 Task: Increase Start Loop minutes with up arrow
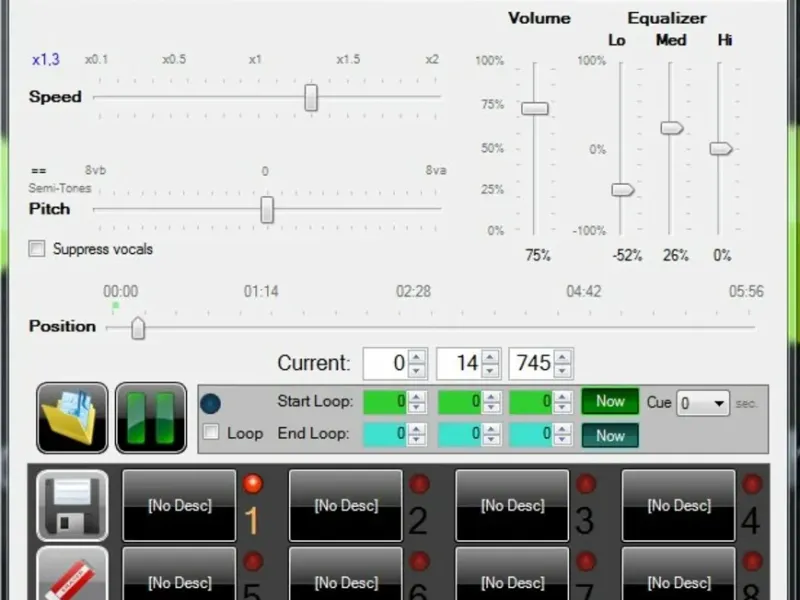point(416,396)
